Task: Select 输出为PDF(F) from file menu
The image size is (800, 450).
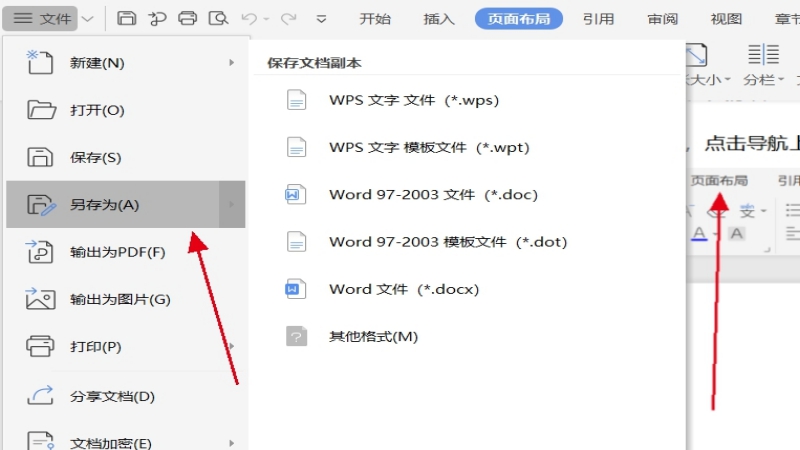Action: tap(117, 252)
